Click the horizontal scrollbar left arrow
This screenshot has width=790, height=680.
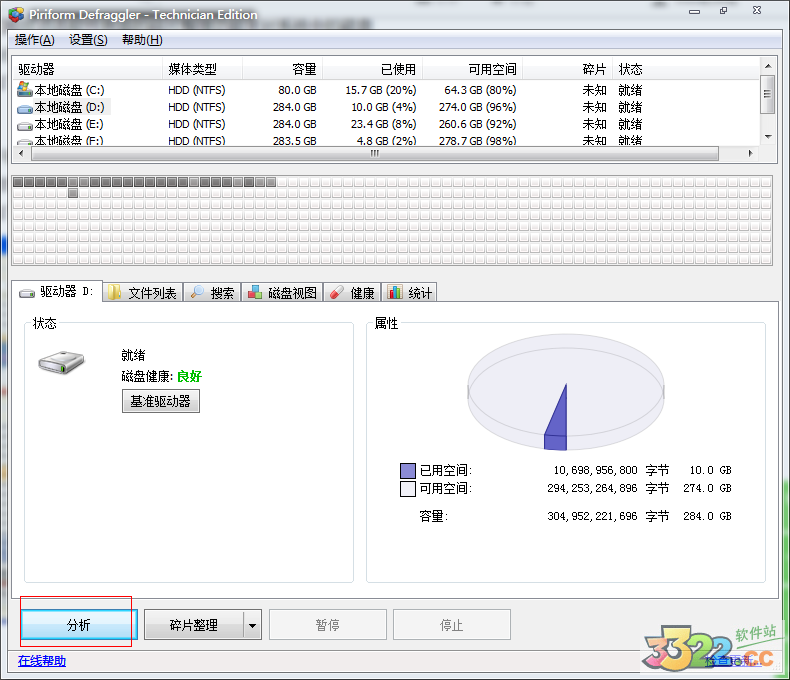21,153
